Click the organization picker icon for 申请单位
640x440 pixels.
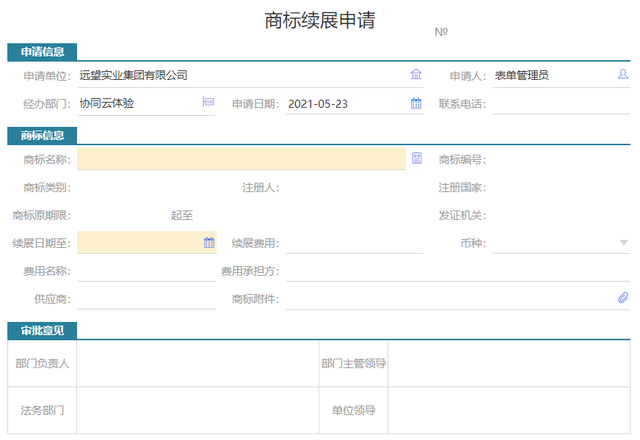(x=416, y=74)
